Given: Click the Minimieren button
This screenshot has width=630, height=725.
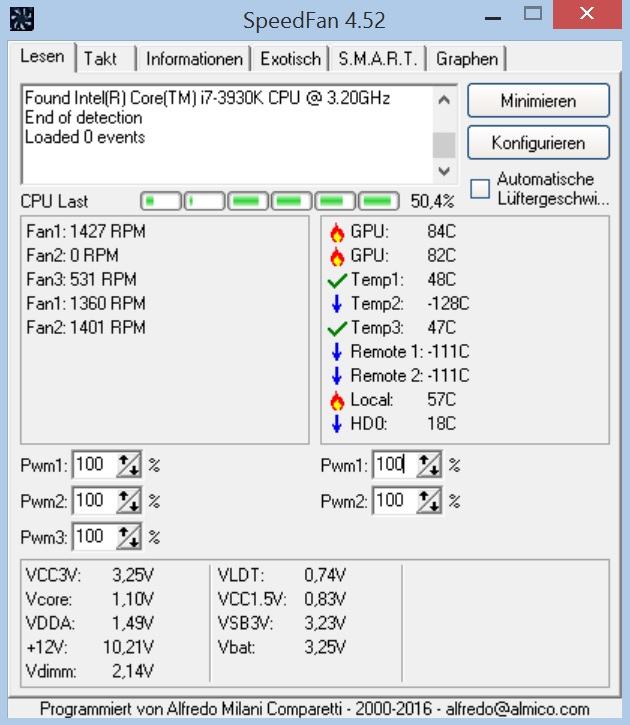Looking at the screenshot, I should 538,101.
